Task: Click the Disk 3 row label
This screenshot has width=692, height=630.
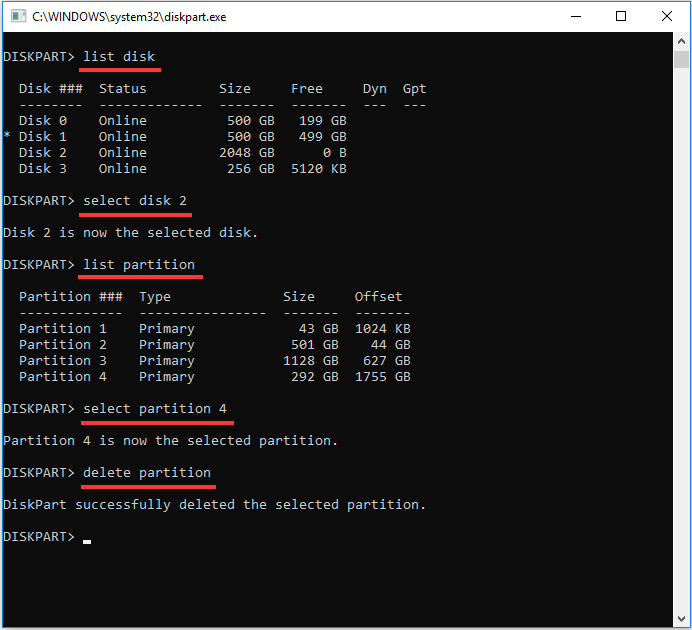Action: 43,169
